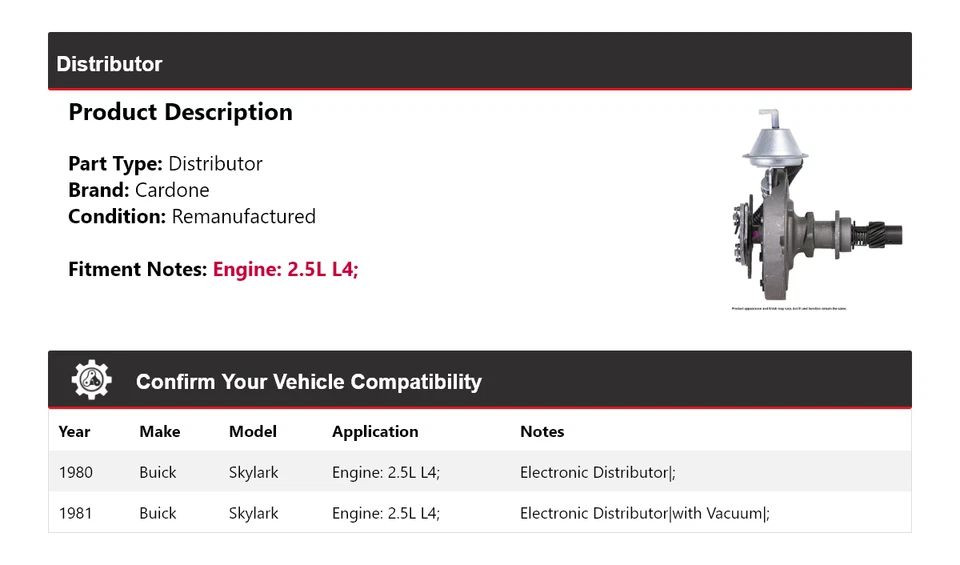Click the 1981 row Engine application cell
960x565 pixels.
(386, 513)
